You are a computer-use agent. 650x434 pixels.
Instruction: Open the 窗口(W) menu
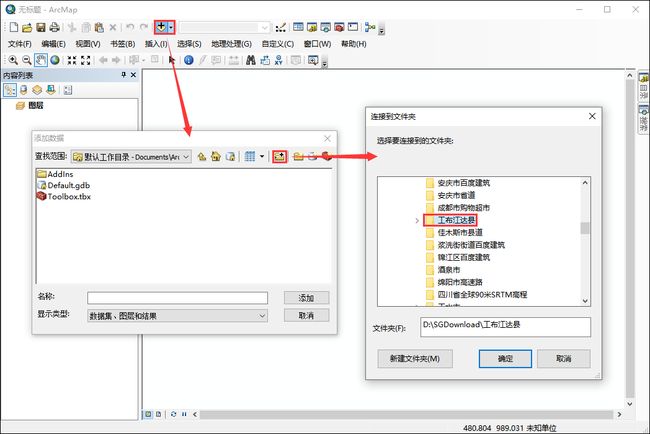(x=317, y=44)
